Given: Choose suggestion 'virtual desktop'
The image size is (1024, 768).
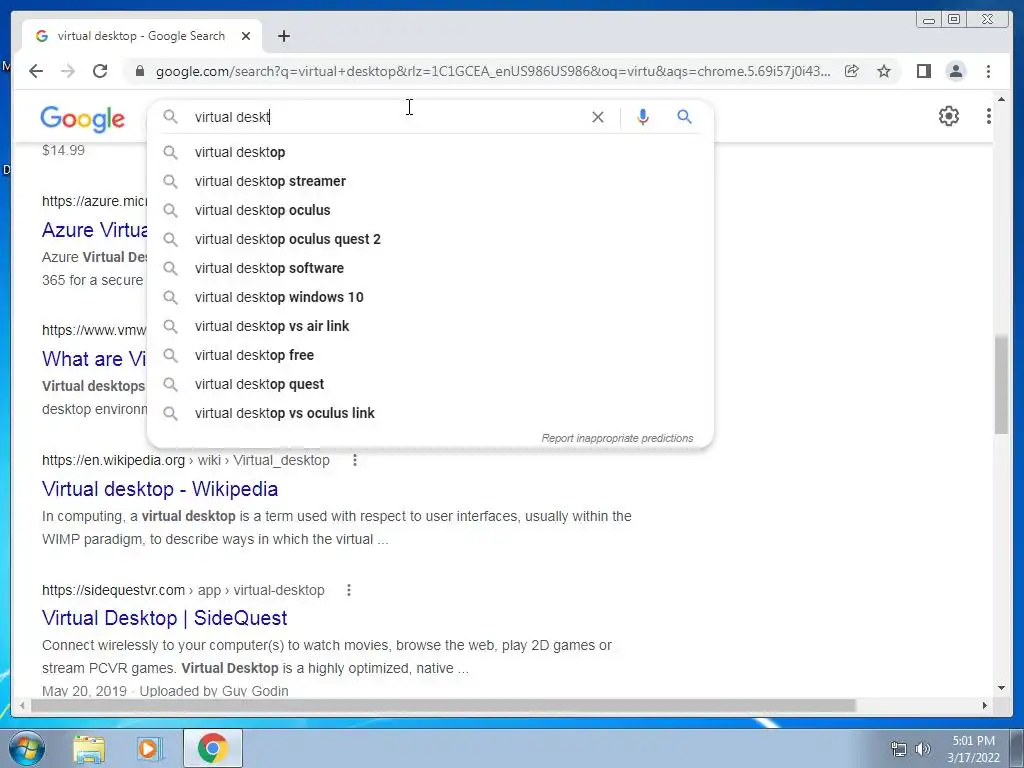Looking at the screenshot, I should pyautogui.click(x=431, y=152).
